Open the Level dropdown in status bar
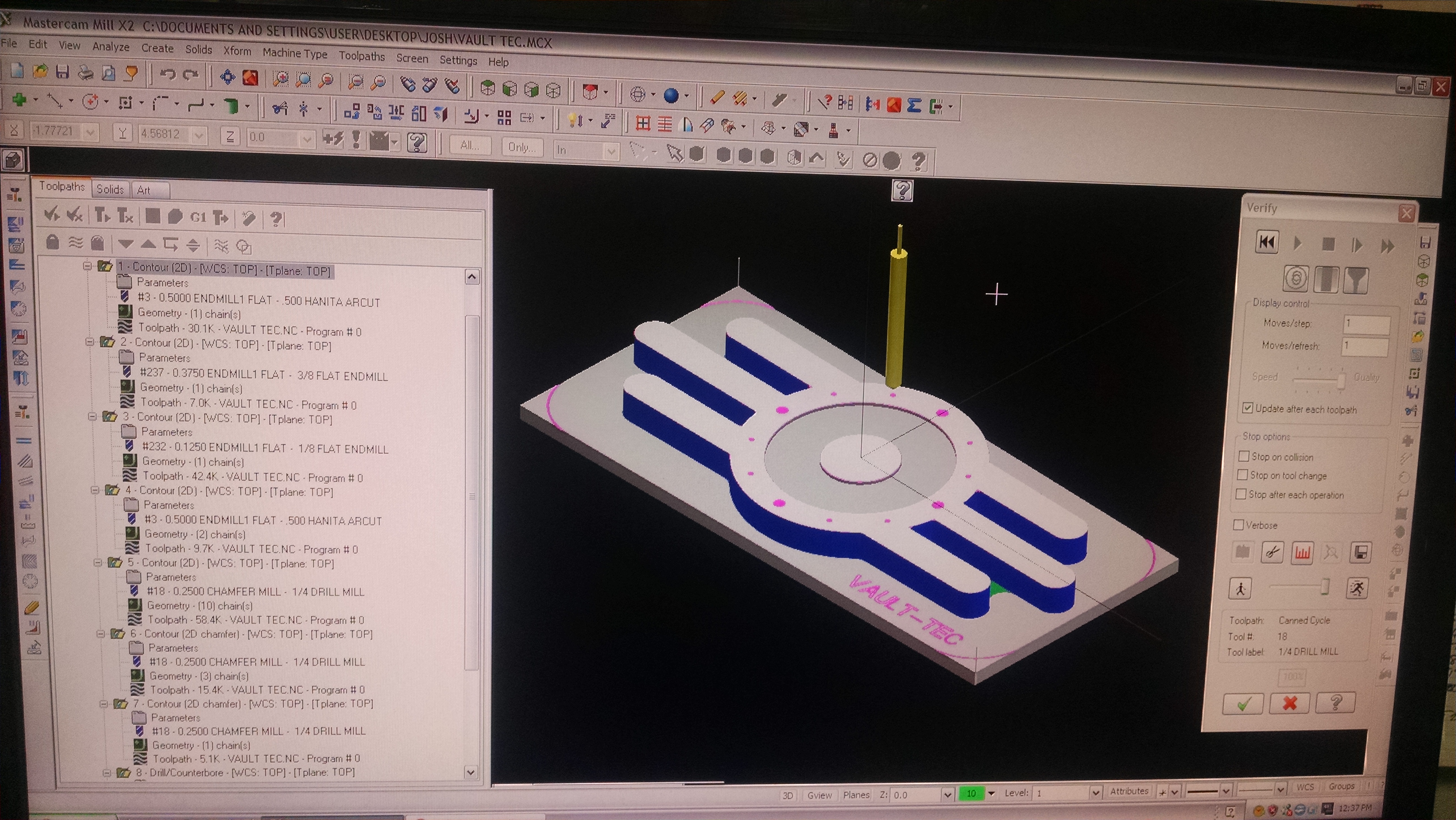Screen dimensions: 1456x820 [1095, 793]
